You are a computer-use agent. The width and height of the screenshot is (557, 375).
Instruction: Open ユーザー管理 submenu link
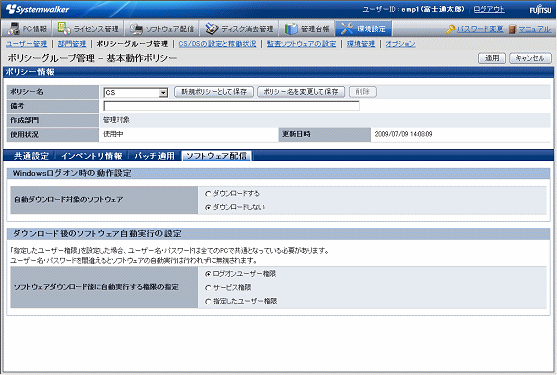point(27,44)
